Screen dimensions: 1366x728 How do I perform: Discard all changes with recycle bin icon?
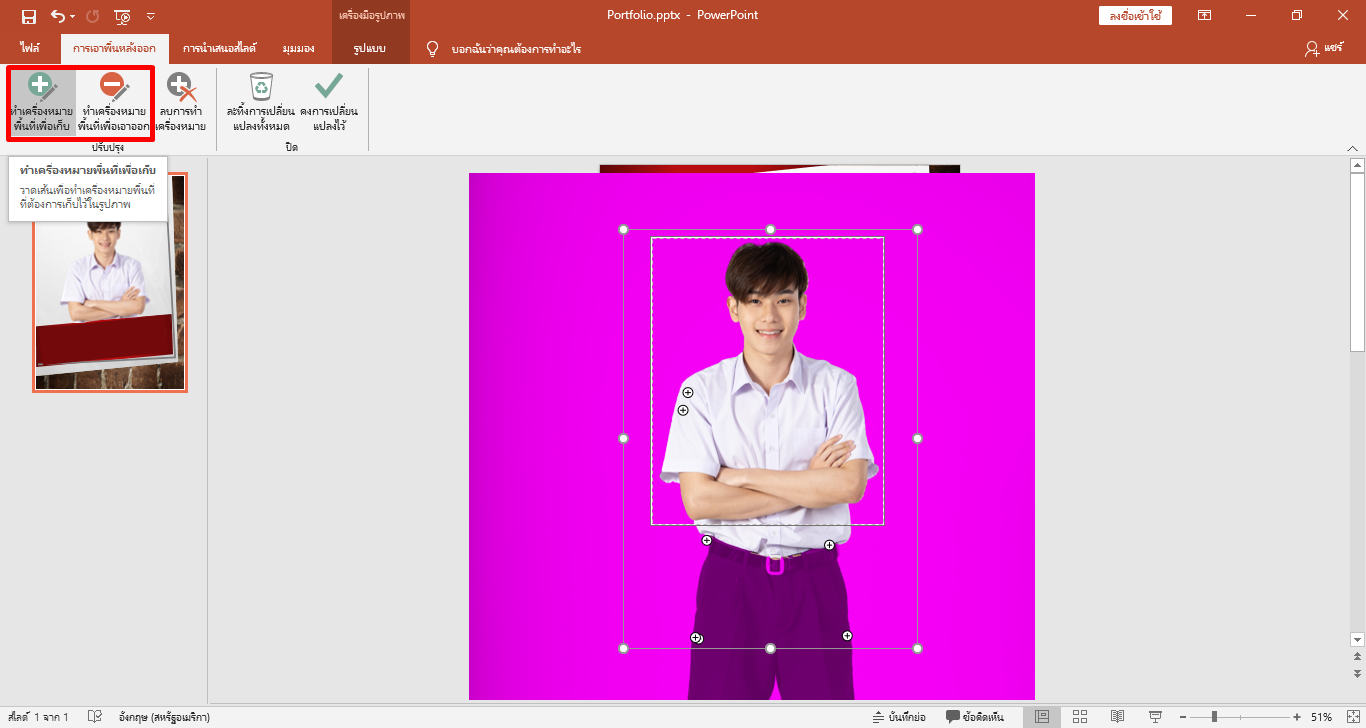[261, 102]
